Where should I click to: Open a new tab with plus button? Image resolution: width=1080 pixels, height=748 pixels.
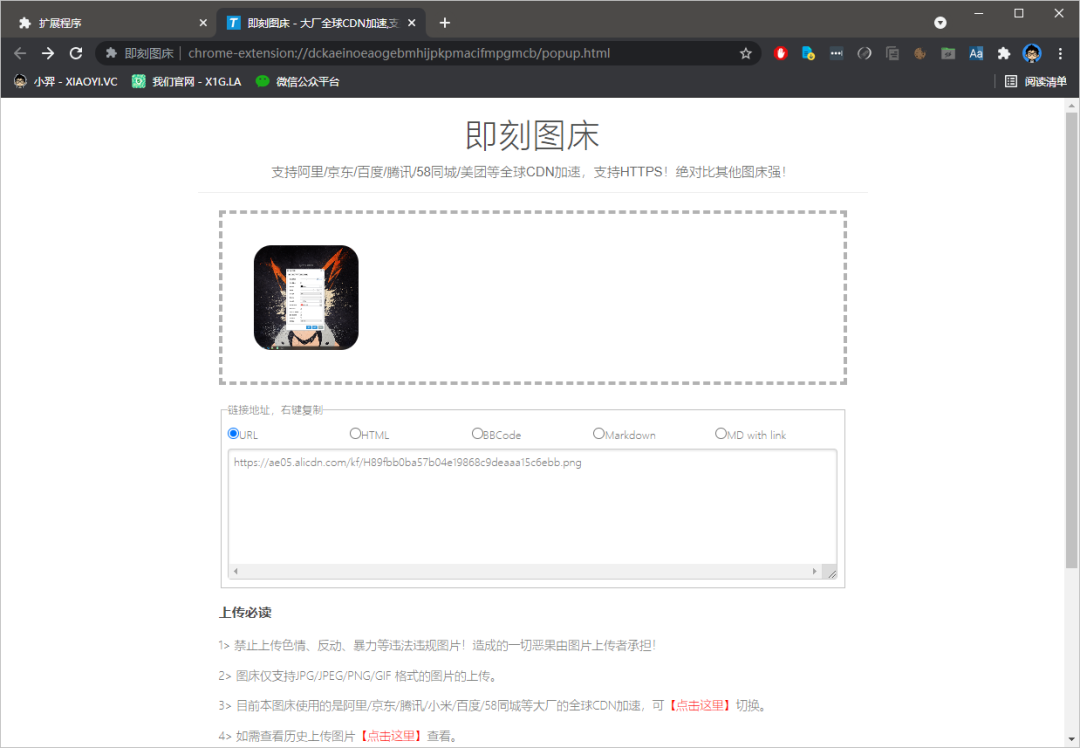click(445, 23)
